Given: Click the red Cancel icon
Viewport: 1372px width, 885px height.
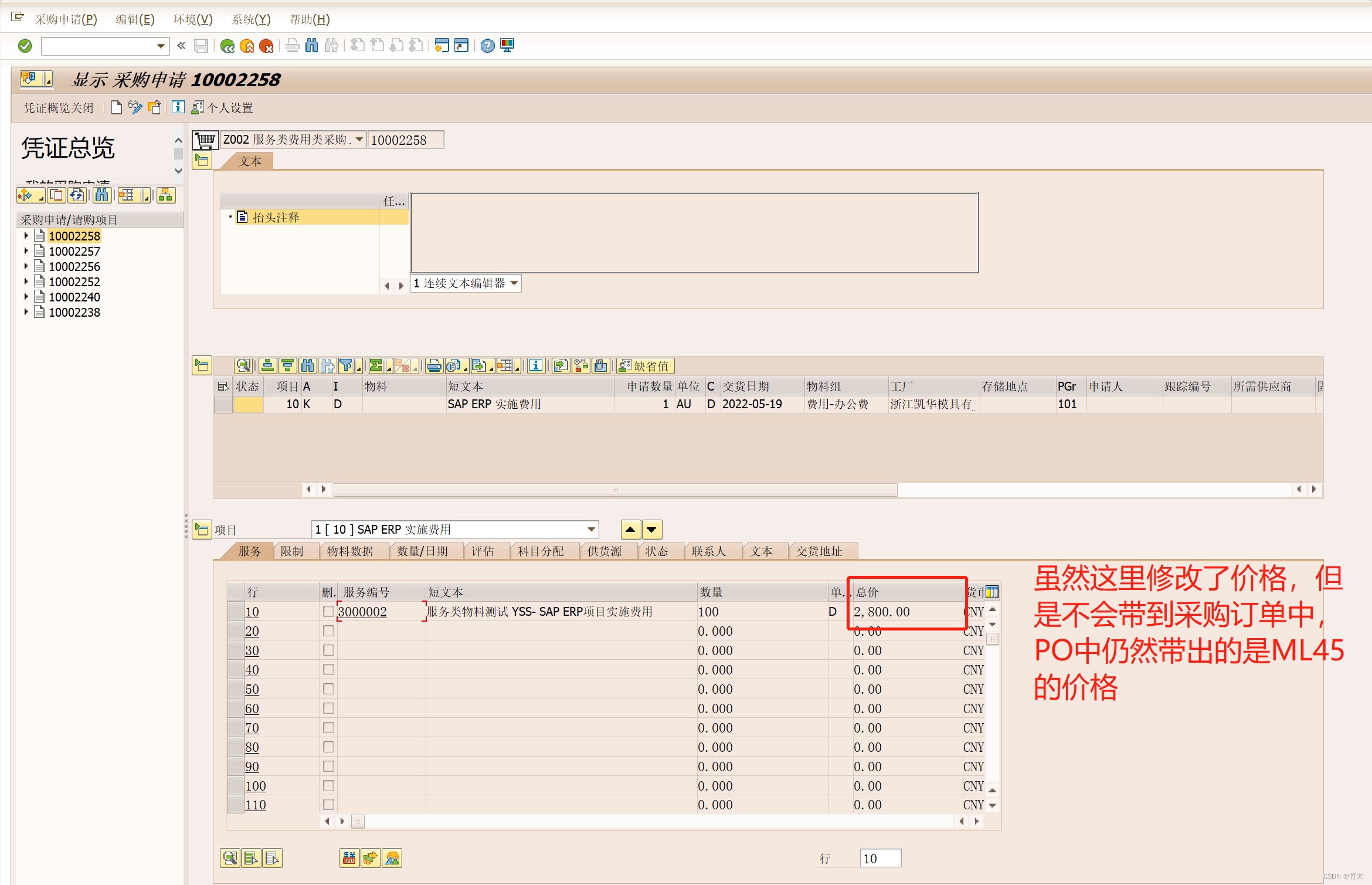Looking at the screenshot, I should (266, 46).
